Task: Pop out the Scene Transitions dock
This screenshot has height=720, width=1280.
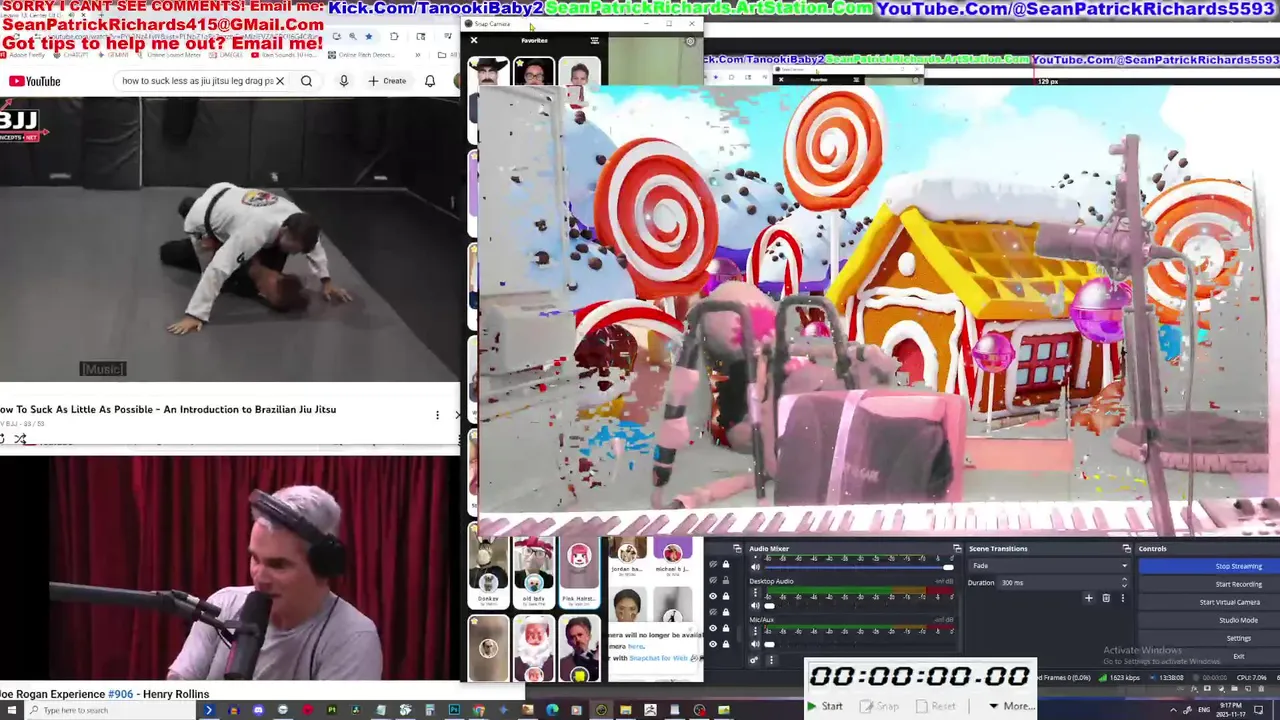Action: coord(1127,549)
